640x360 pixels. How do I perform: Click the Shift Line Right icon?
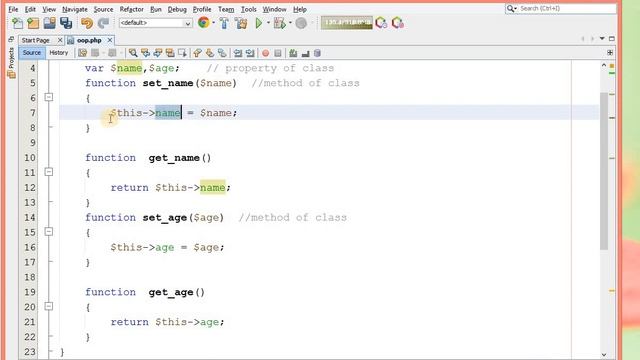(250, 53)
